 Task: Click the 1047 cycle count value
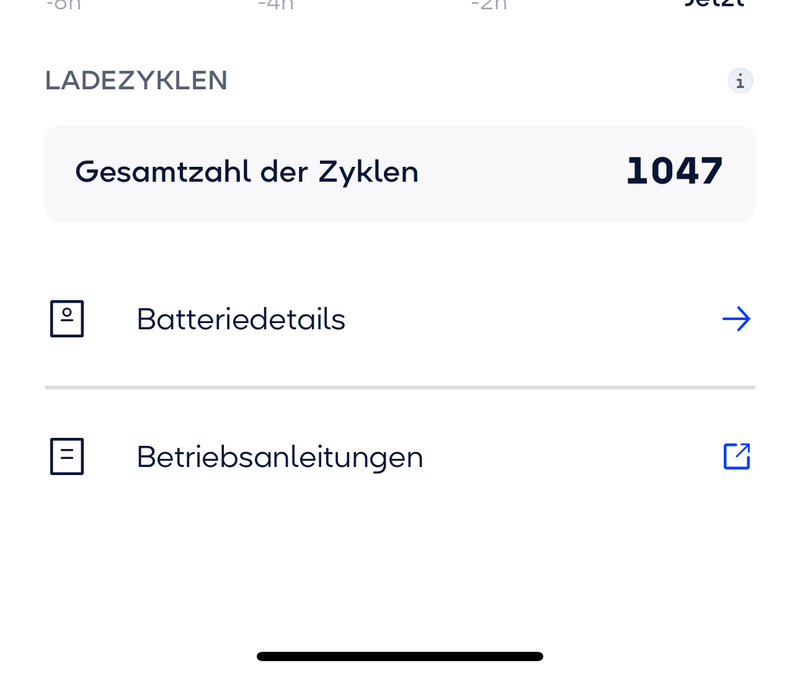click(x=674, y=172)
